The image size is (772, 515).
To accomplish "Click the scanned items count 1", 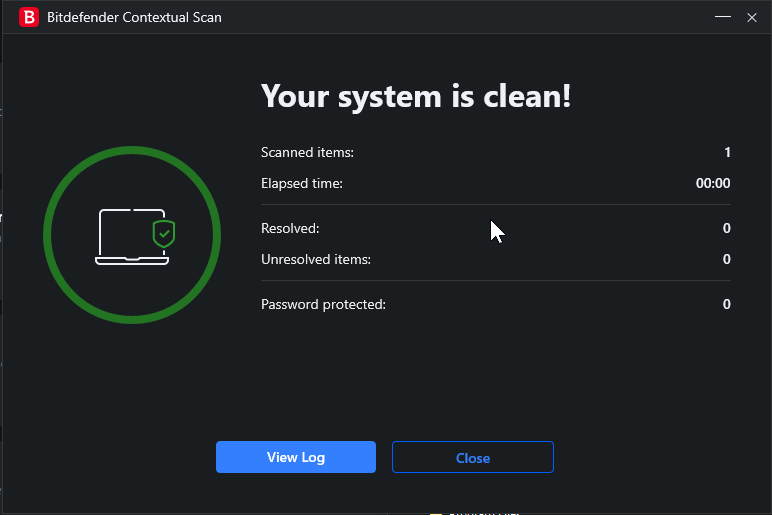I will point(727,153).
